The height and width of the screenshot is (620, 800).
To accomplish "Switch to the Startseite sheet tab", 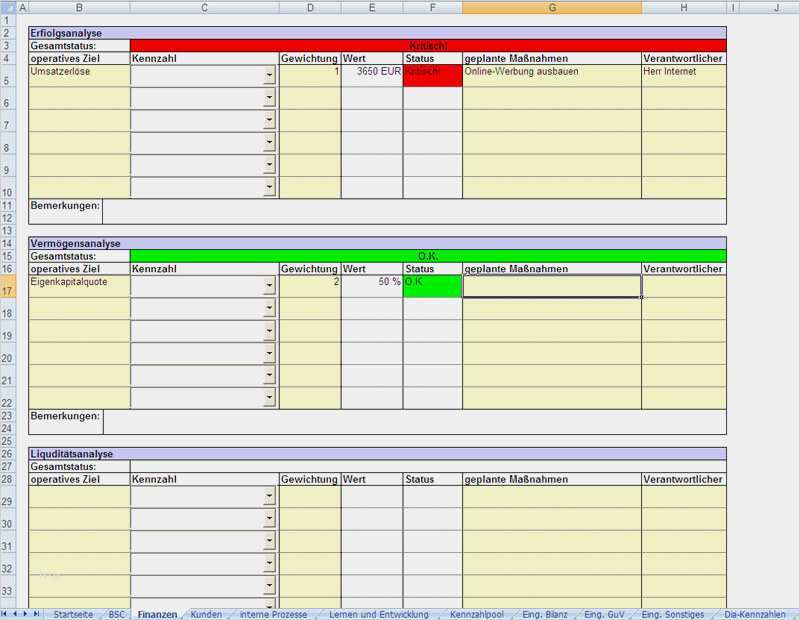I will [72, 614].
